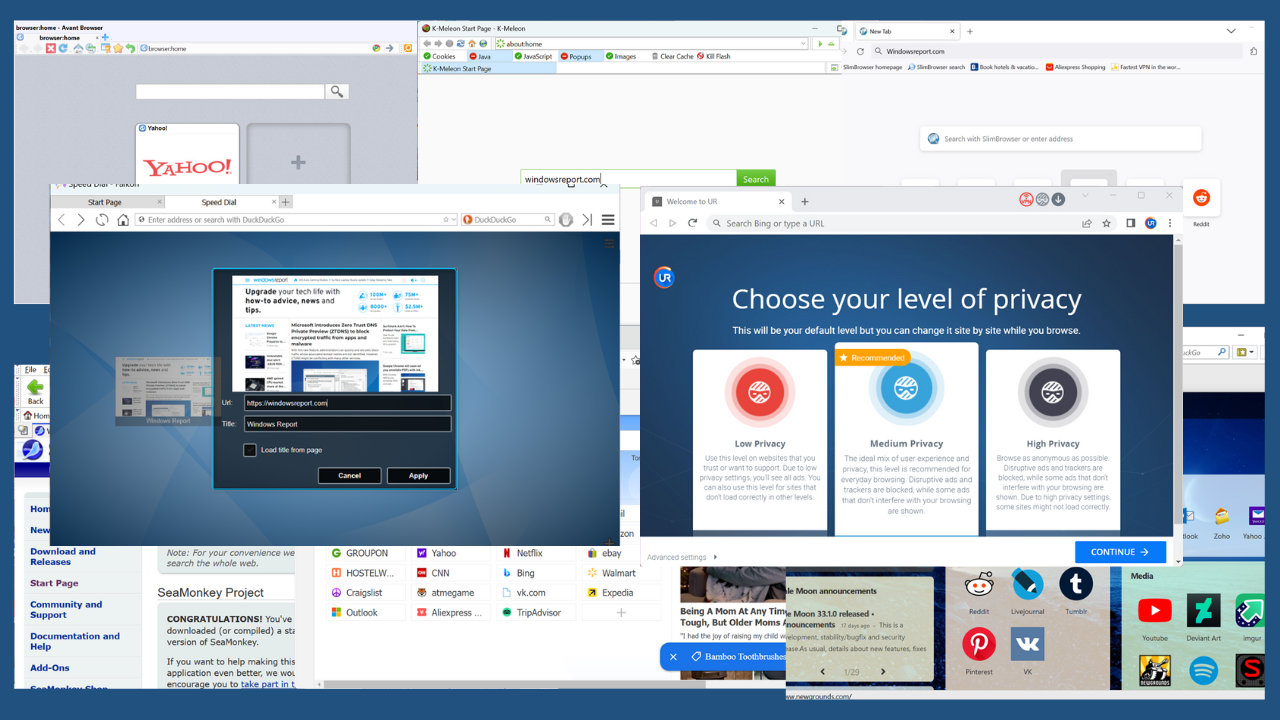
Task: Choose the Low Privacy level
Action: click(x=759, y=440)
